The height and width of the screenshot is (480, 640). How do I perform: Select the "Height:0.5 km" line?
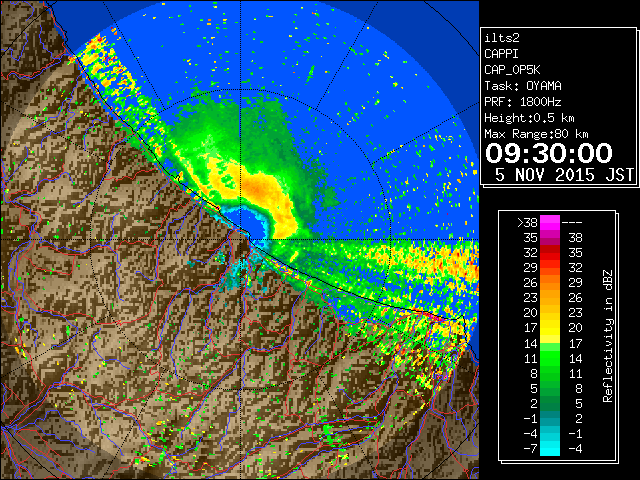tap(529, 118)
